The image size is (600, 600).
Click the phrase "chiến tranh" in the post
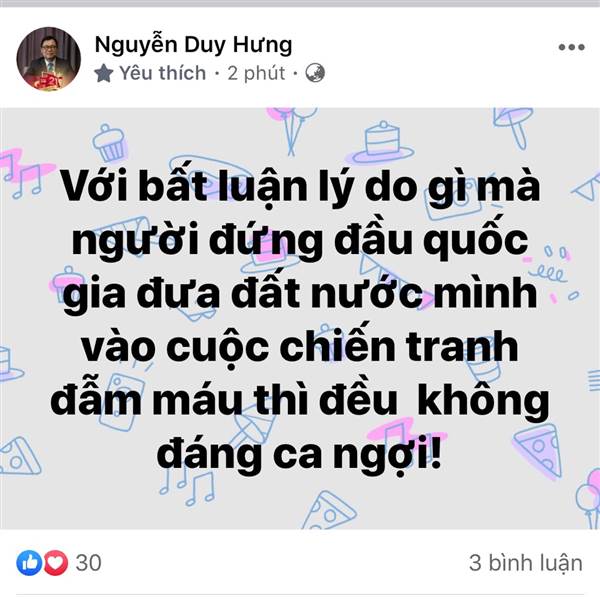[399, 348]
